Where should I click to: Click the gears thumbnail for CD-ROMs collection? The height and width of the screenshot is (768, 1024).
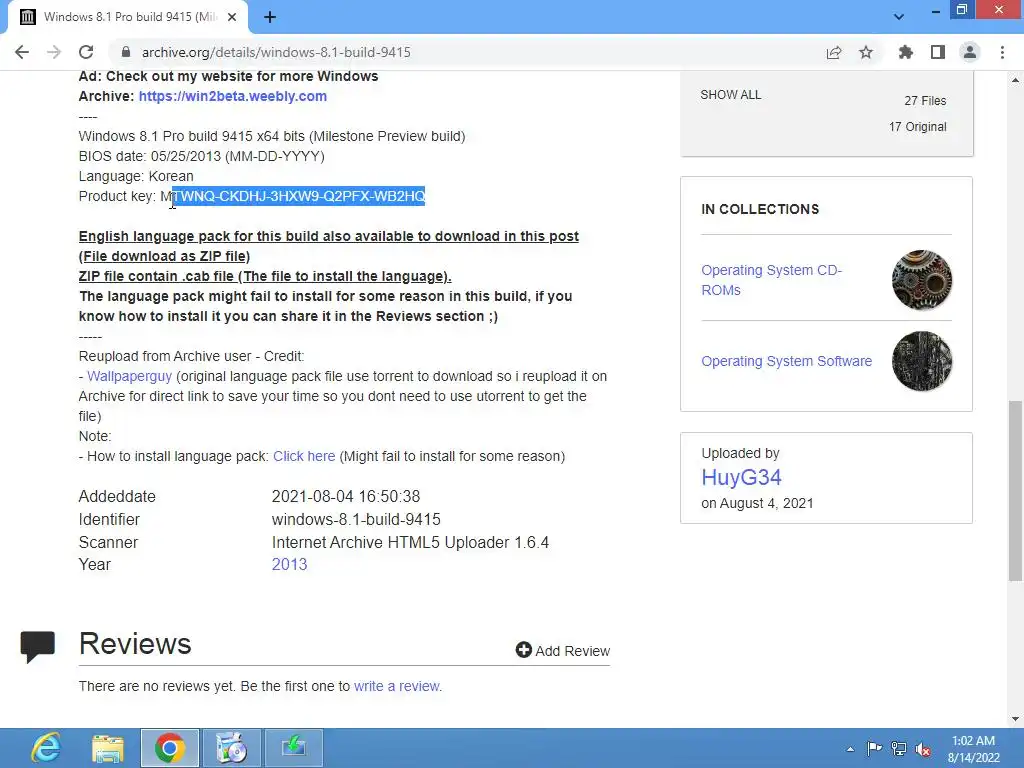(921, 280)
